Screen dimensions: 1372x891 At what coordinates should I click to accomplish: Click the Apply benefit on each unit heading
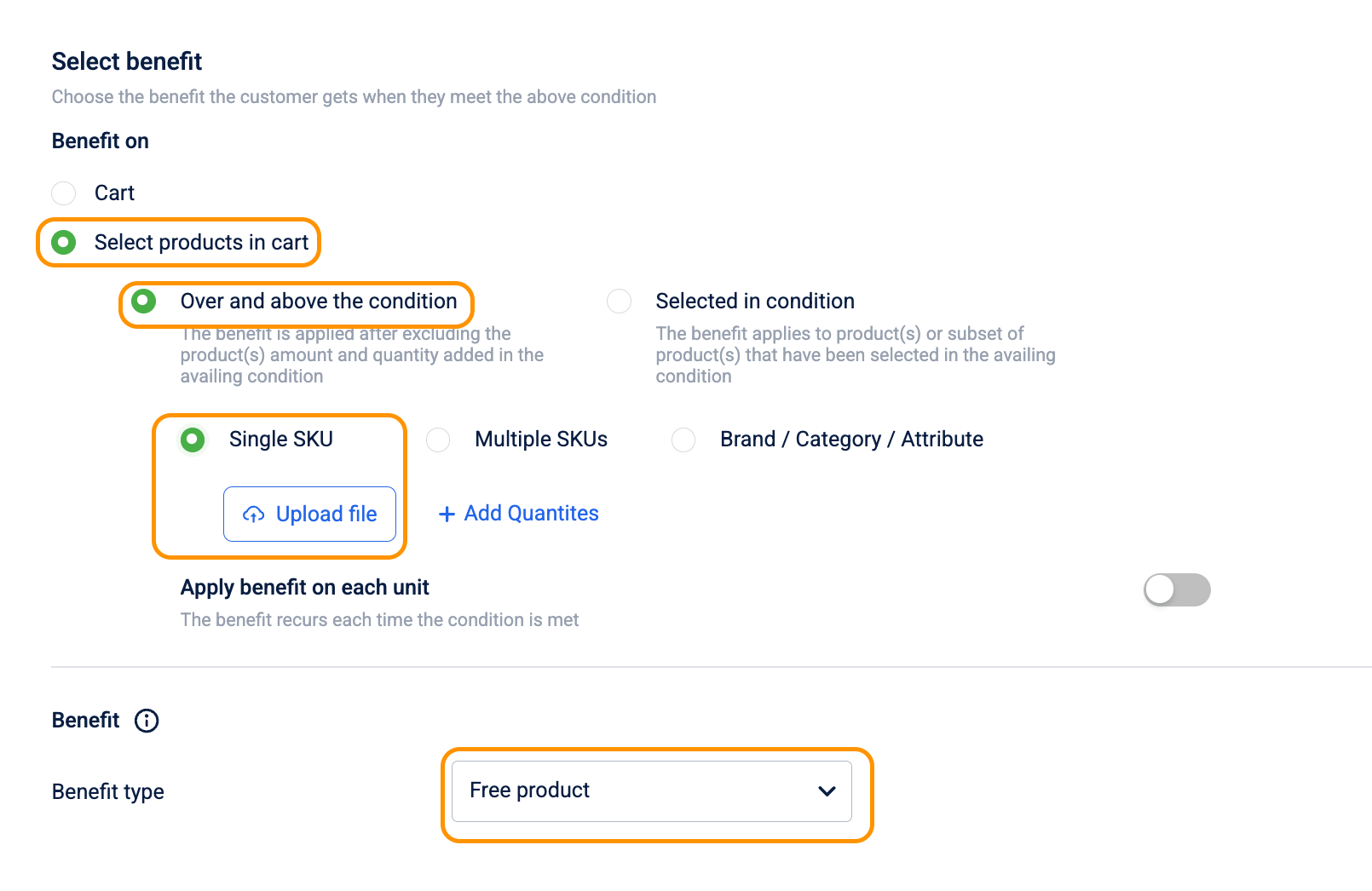[304, 588]
